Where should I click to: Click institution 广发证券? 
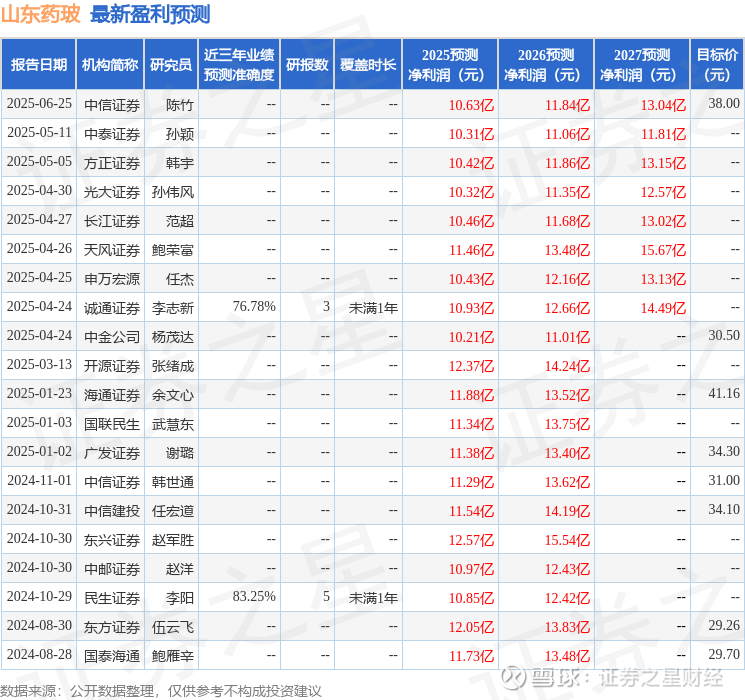tap(112, 453)
